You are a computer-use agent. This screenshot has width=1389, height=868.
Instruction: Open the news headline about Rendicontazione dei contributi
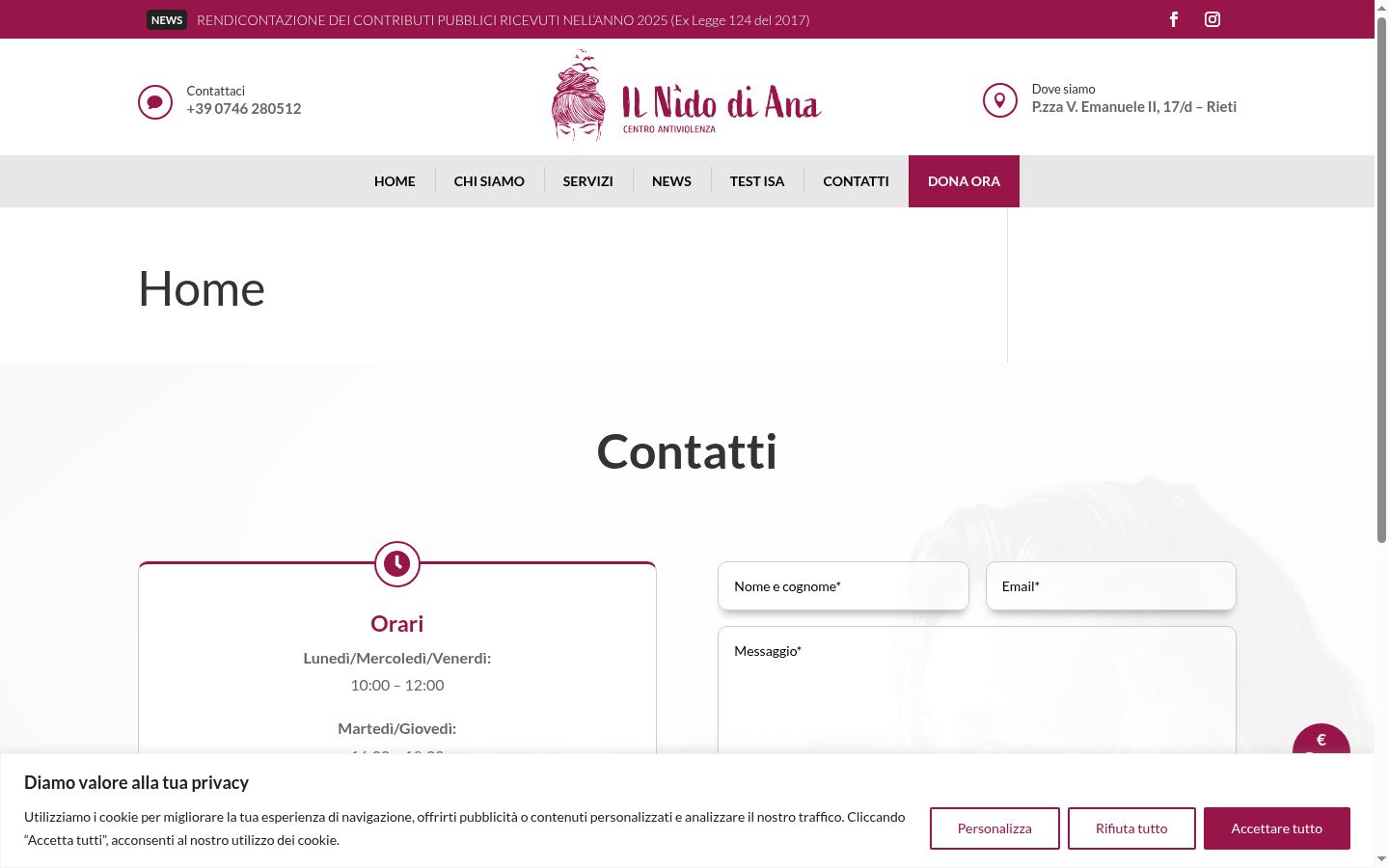tap(504, 20)
